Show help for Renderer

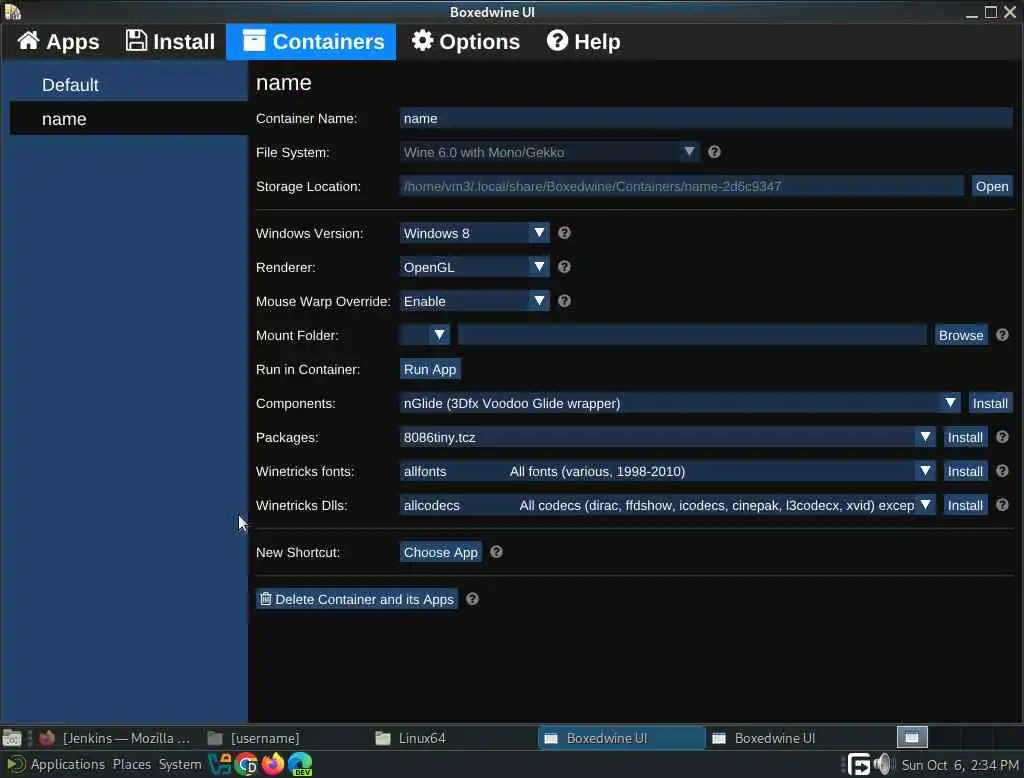(564, 267)
